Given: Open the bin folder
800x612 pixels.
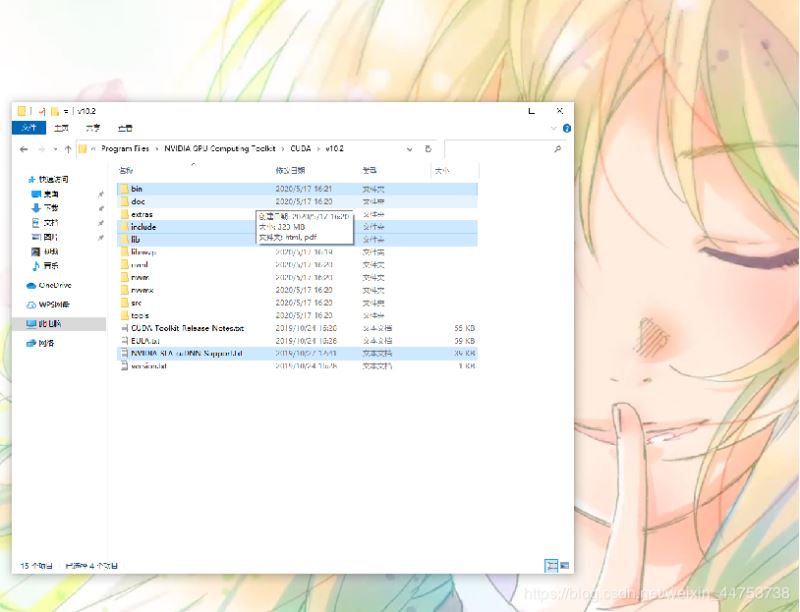Looking at the screenshot, I should tap(137, 188).
